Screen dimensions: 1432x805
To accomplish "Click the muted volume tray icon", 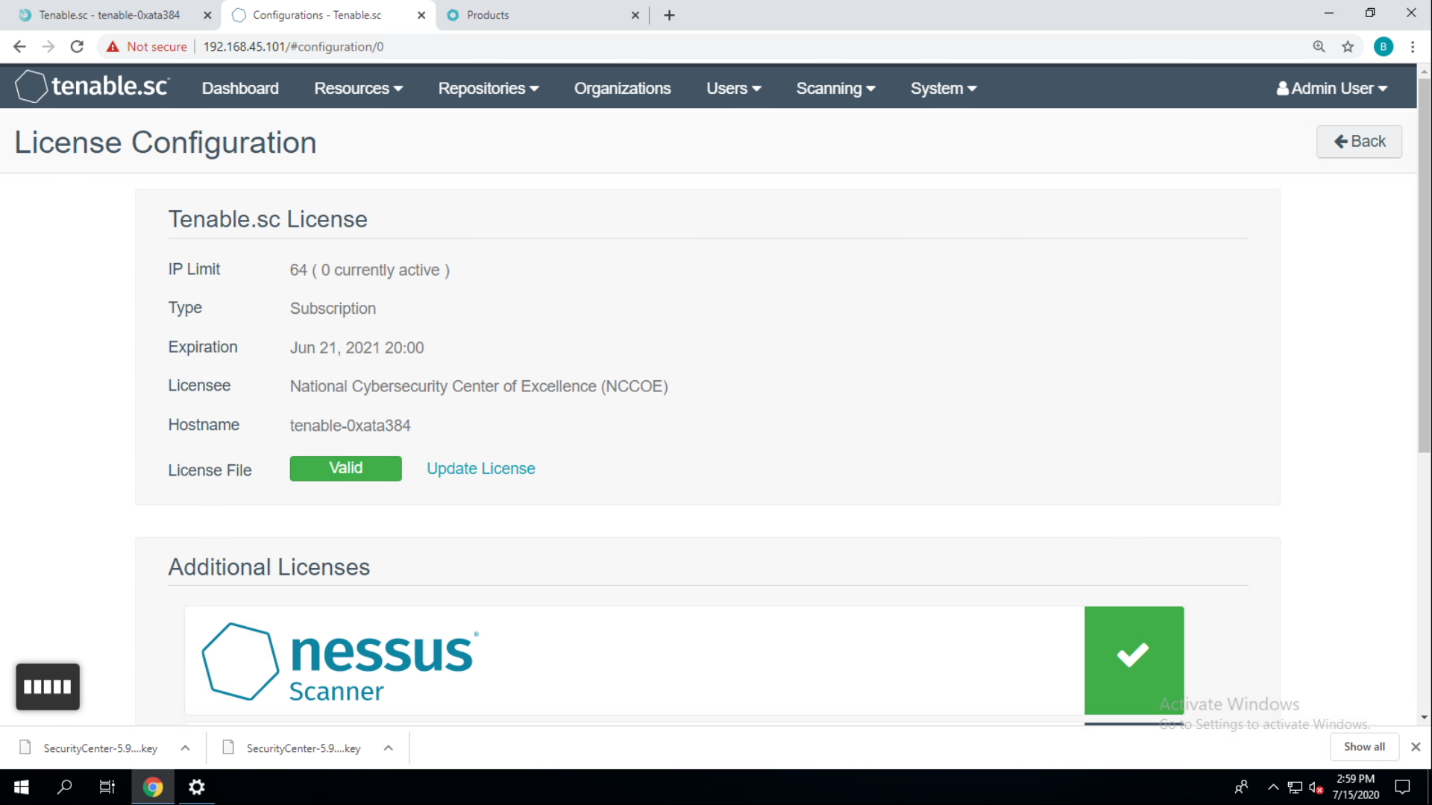I will coord(1318,787).
